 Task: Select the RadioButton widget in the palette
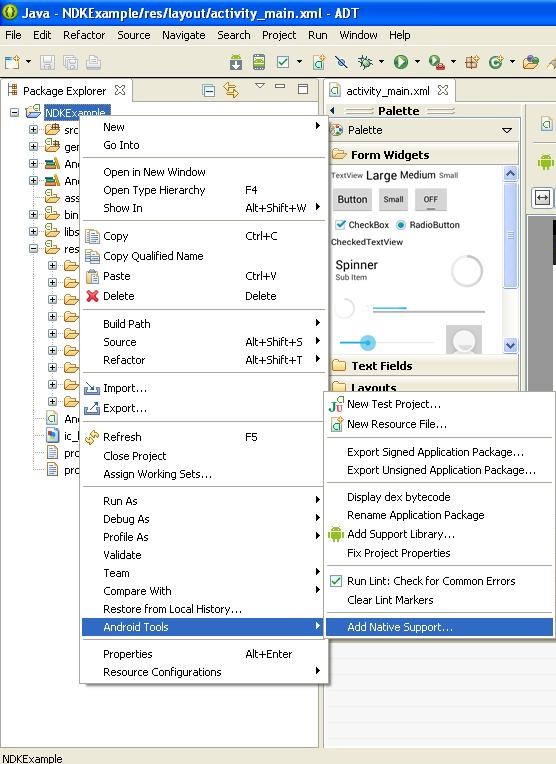pyautogui.click(x=428, y=225)
